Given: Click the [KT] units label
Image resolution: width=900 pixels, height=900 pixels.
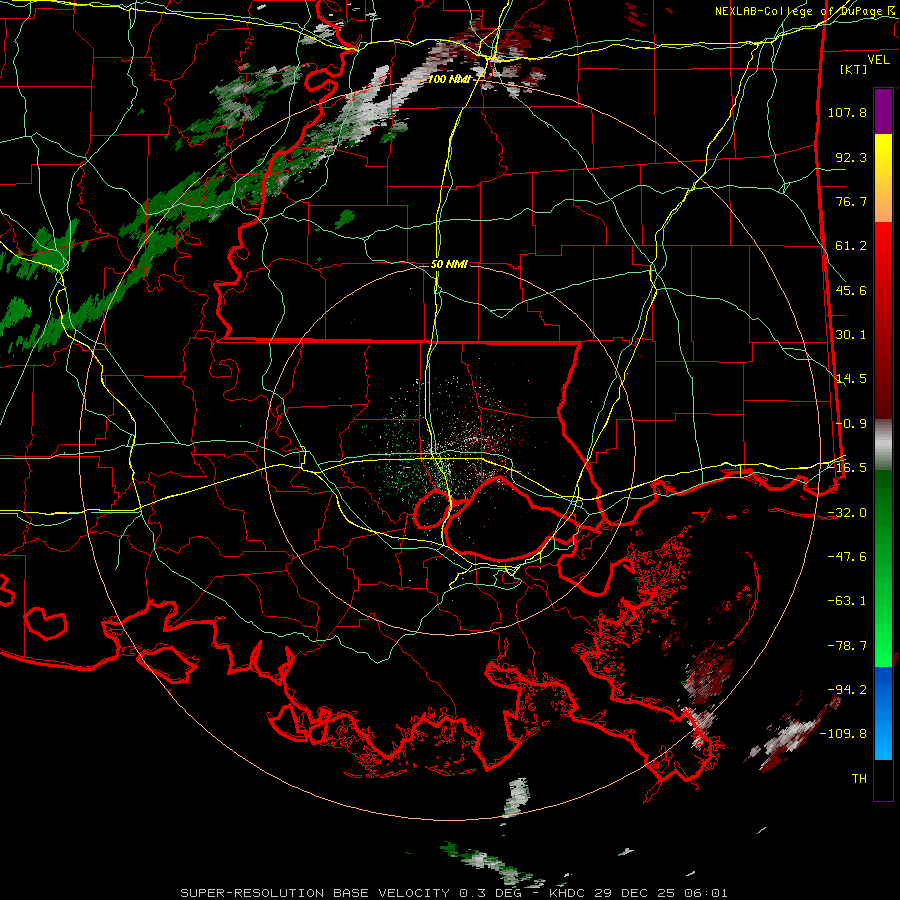Looking at the screenshot, I should [854, 69].
